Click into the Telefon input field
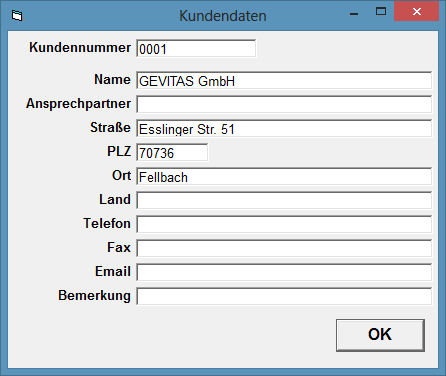Image resolution: width=446 pixels, height=376 pixels. (284, 224)
